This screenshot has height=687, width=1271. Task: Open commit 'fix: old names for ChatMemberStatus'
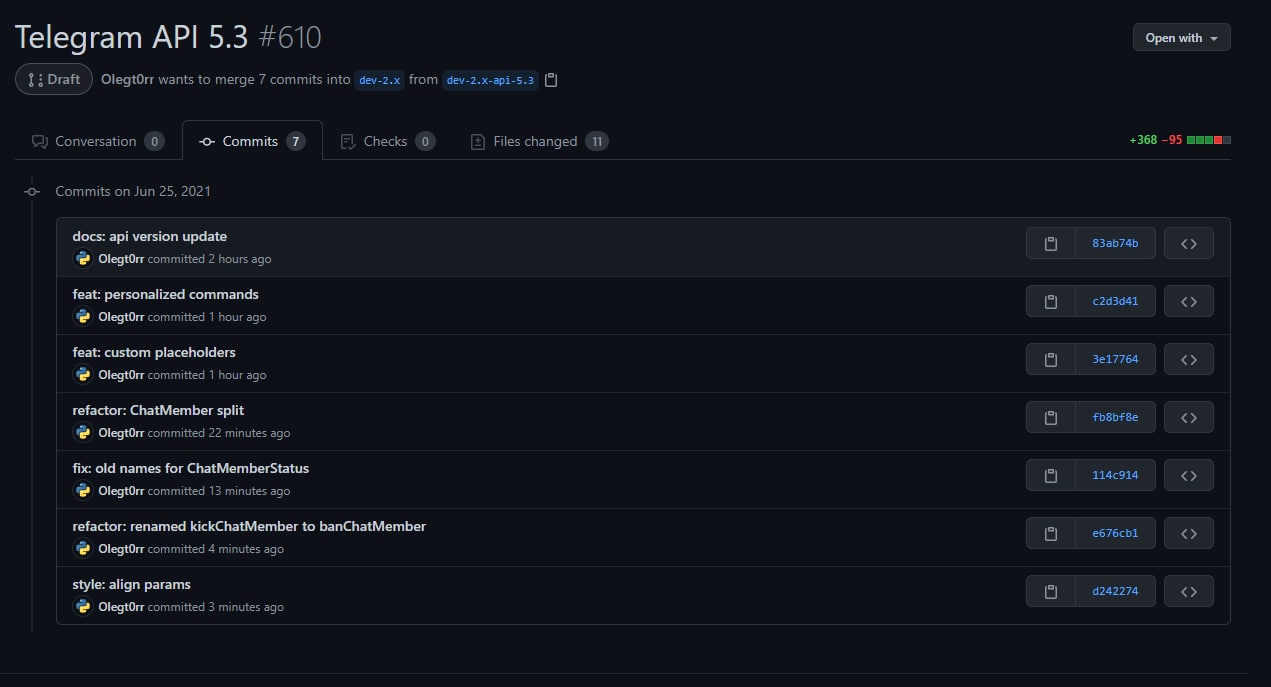click(x=191, y=469)
